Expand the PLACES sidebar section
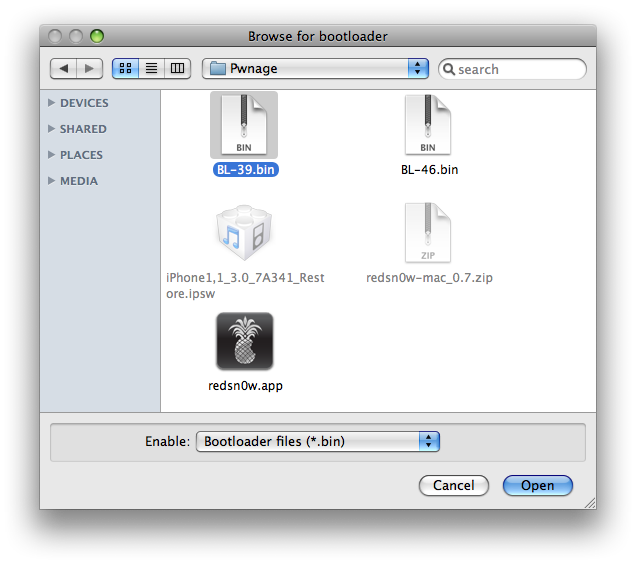 point(52,155)
